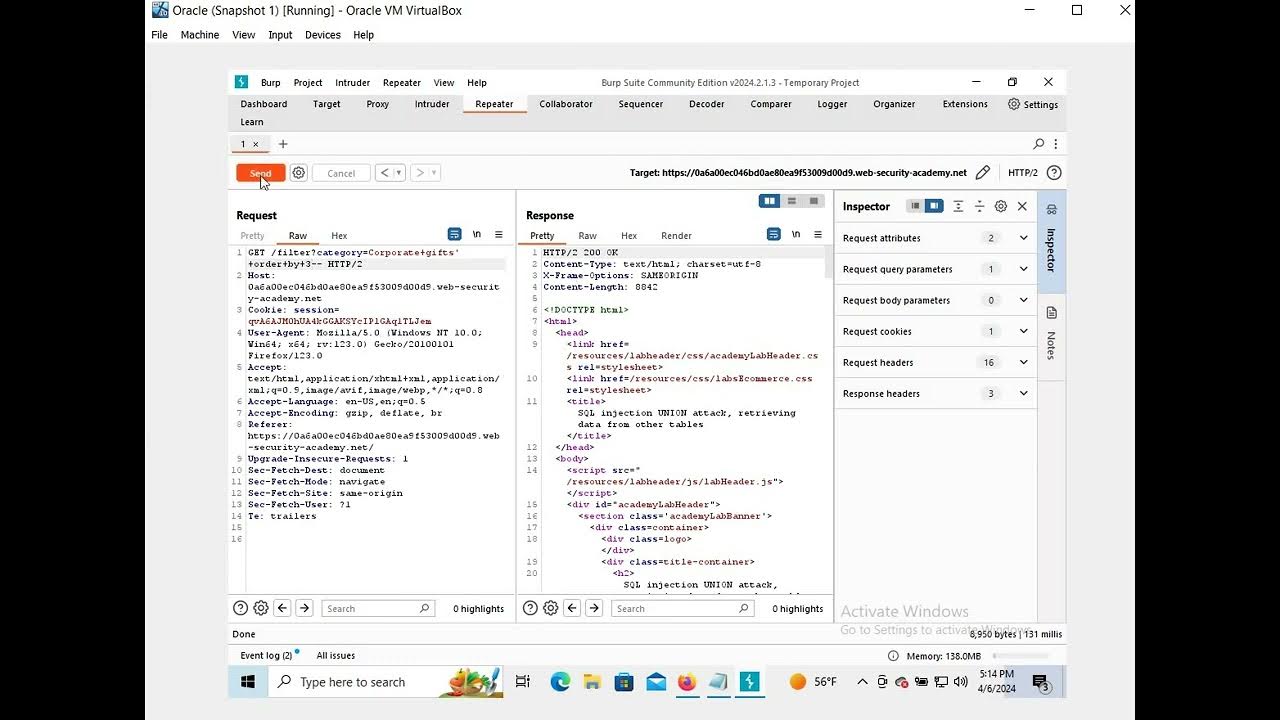The height and width of the screenshot is (720, 1280).
Task: Open Repeater help question mark icon
Action: [1053, 173]
